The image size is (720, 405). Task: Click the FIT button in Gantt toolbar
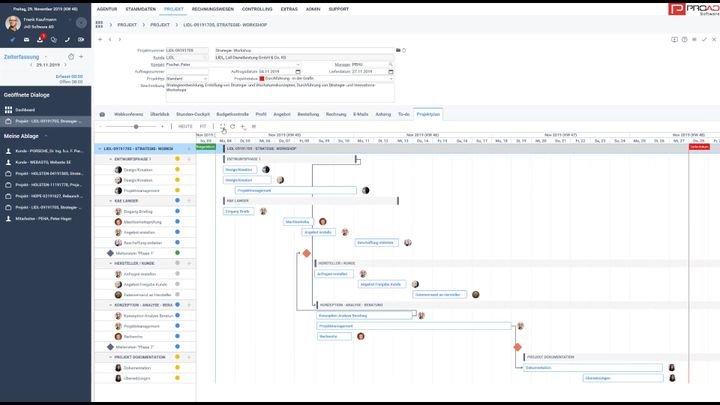point(203,127)
